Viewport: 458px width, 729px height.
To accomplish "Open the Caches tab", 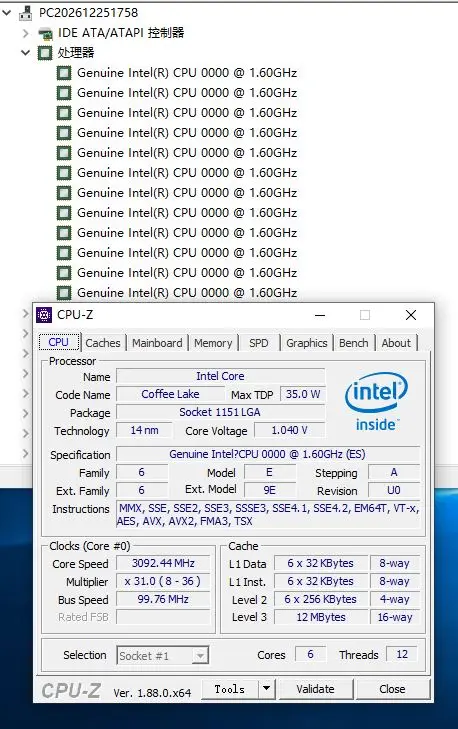I will 103,343.
